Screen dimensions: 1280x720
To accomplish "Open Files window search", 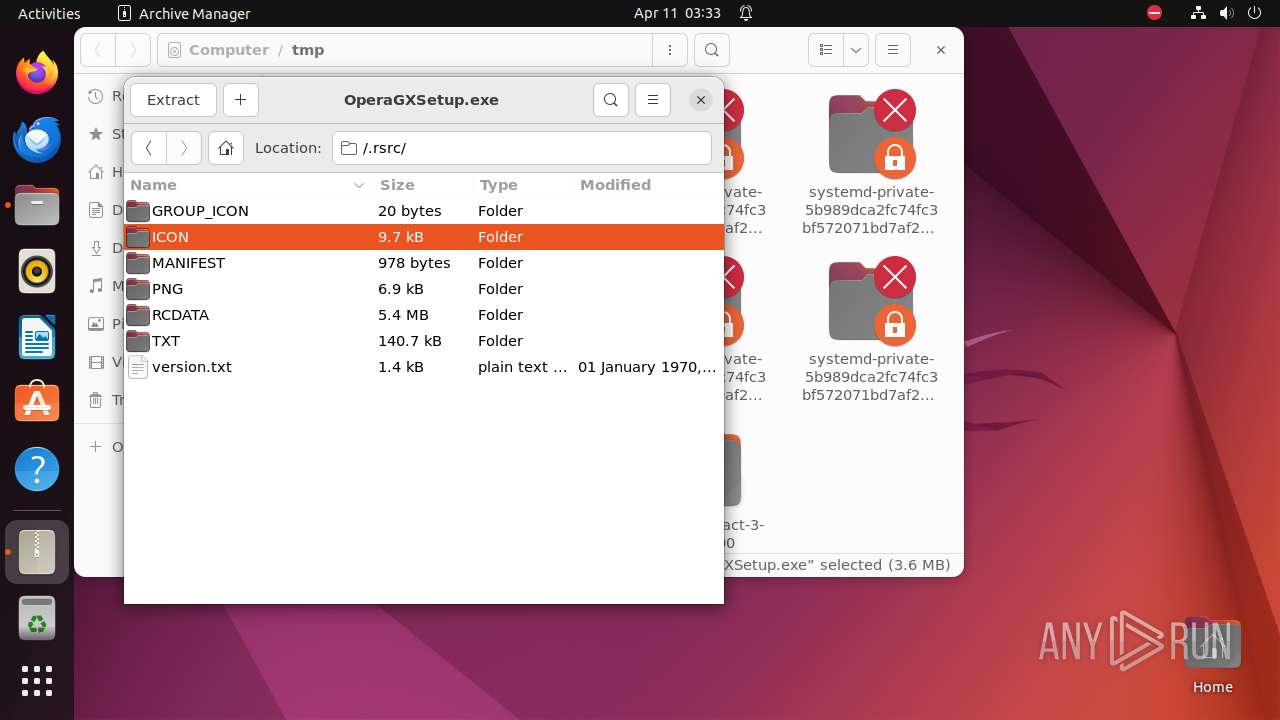I will pos(711,50).
